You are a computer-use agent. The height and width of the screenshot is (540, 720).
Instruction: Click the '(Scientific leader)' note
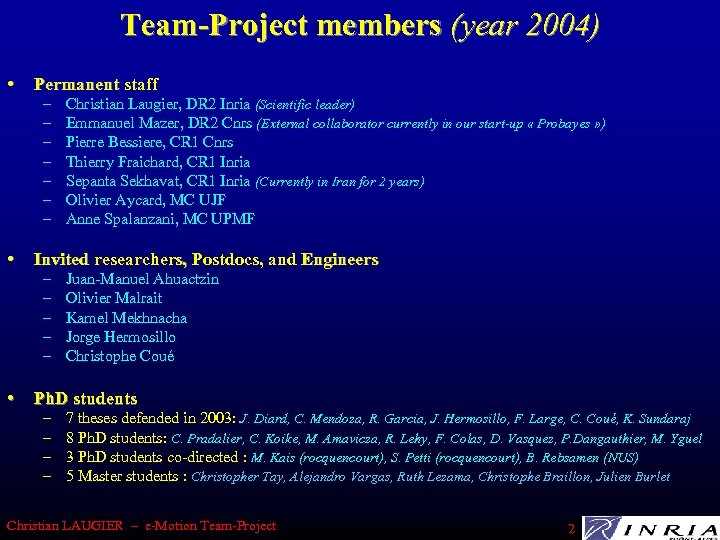click(305, 105)
